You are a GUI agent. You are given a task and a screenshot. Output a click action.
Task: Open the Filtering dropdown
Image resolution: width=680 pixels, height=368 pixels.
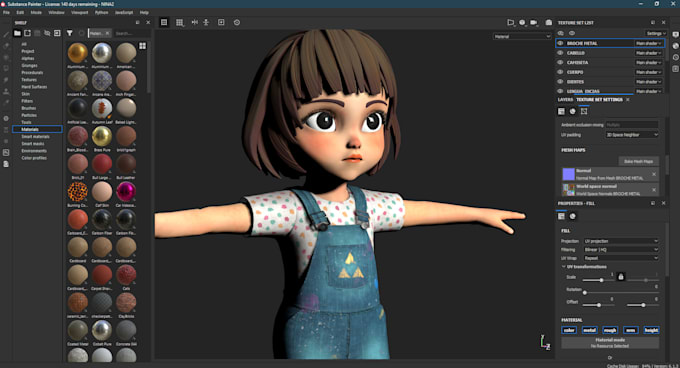coord(621,250)
